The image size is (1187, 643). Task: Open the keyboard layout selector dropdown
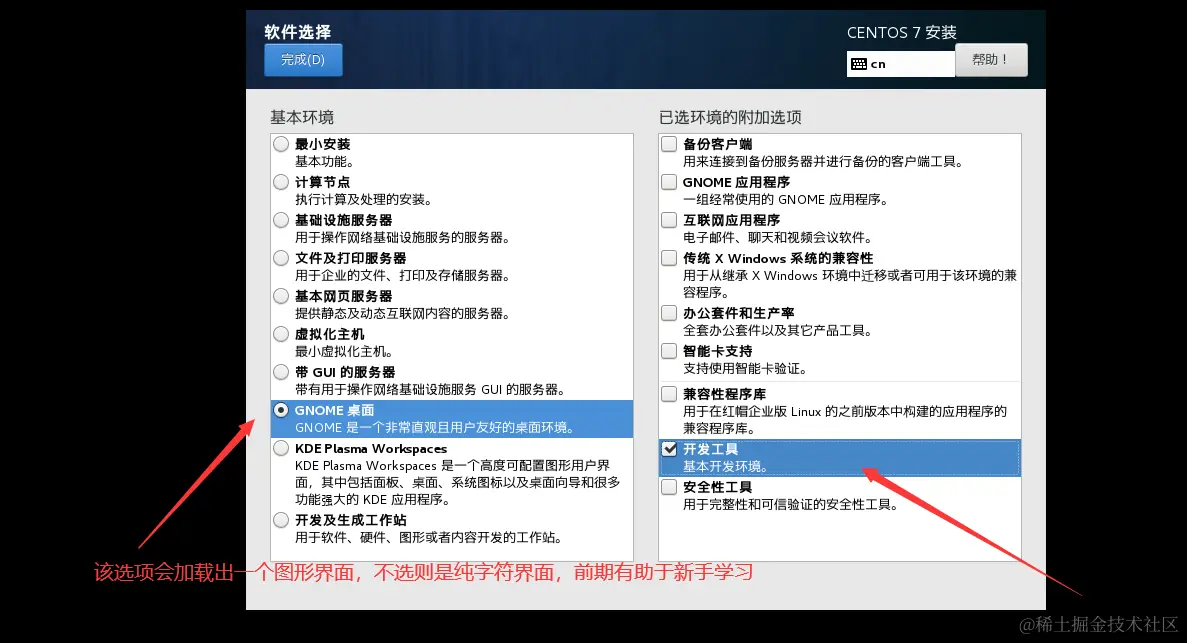[x=900, y=64]
